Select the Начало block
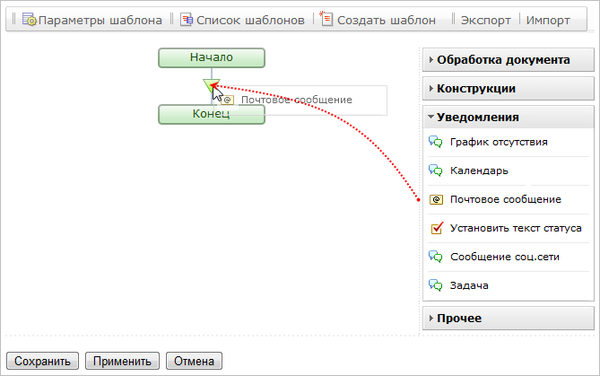The width and height of the screenshot is (600, 376). click(x=212, y=58)
